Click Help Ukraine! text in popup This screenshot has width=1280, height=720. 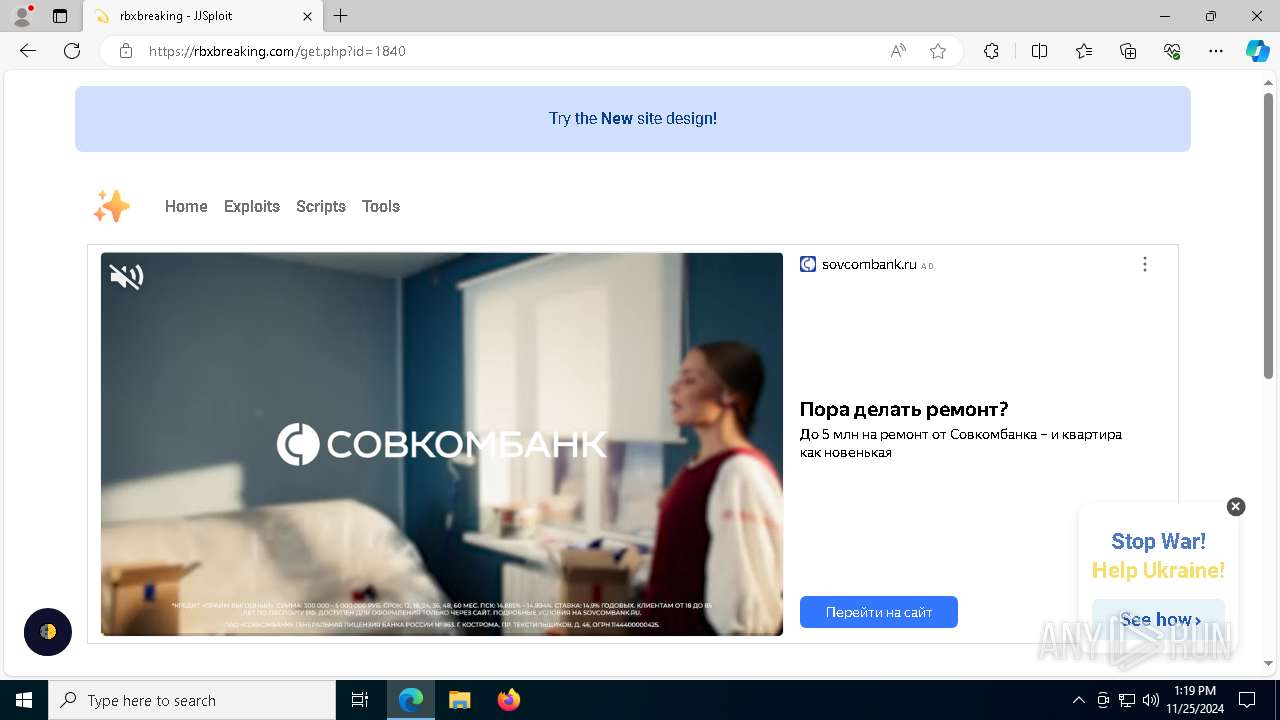coord(1158,570)
